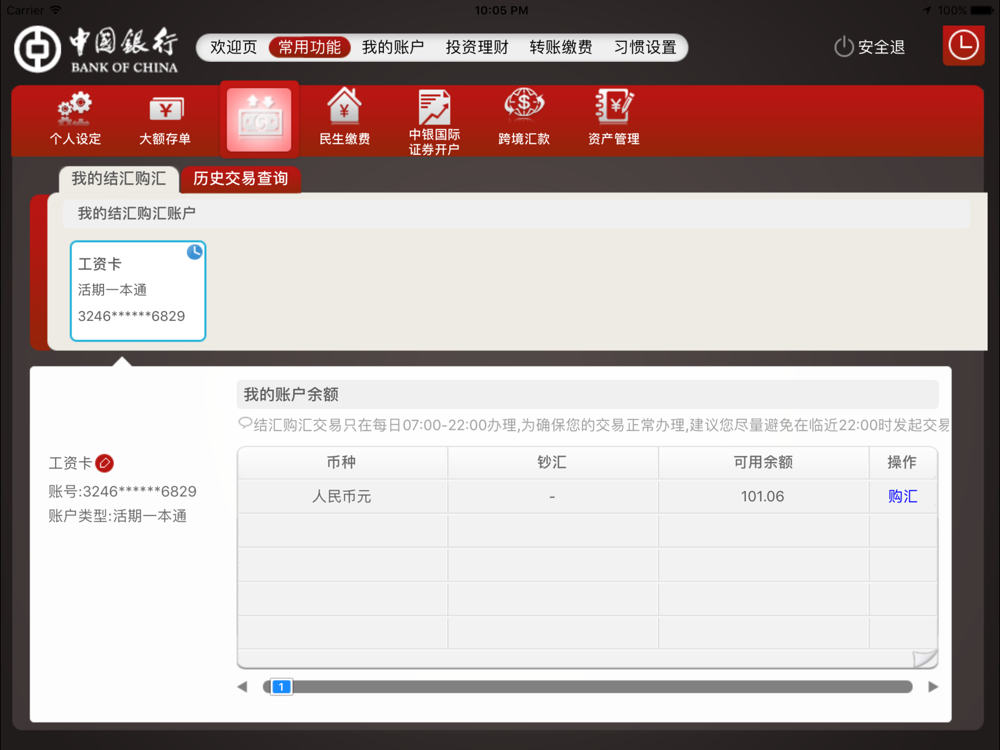Go to the 投资理财 menu
This screenshot has width=1000, height=750.
[477, 47]
